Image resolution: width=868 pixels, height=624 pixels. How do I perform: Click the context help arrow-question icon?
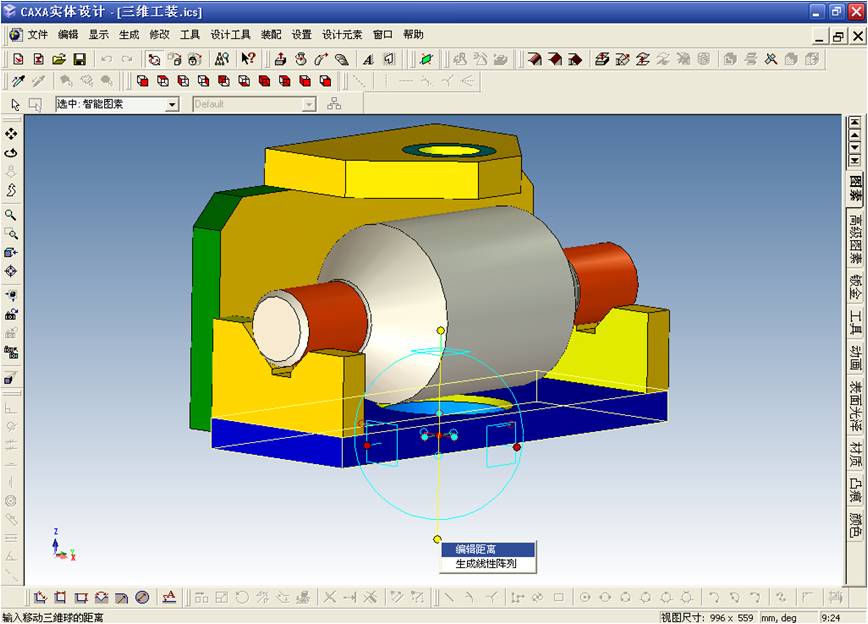point(248,59)
